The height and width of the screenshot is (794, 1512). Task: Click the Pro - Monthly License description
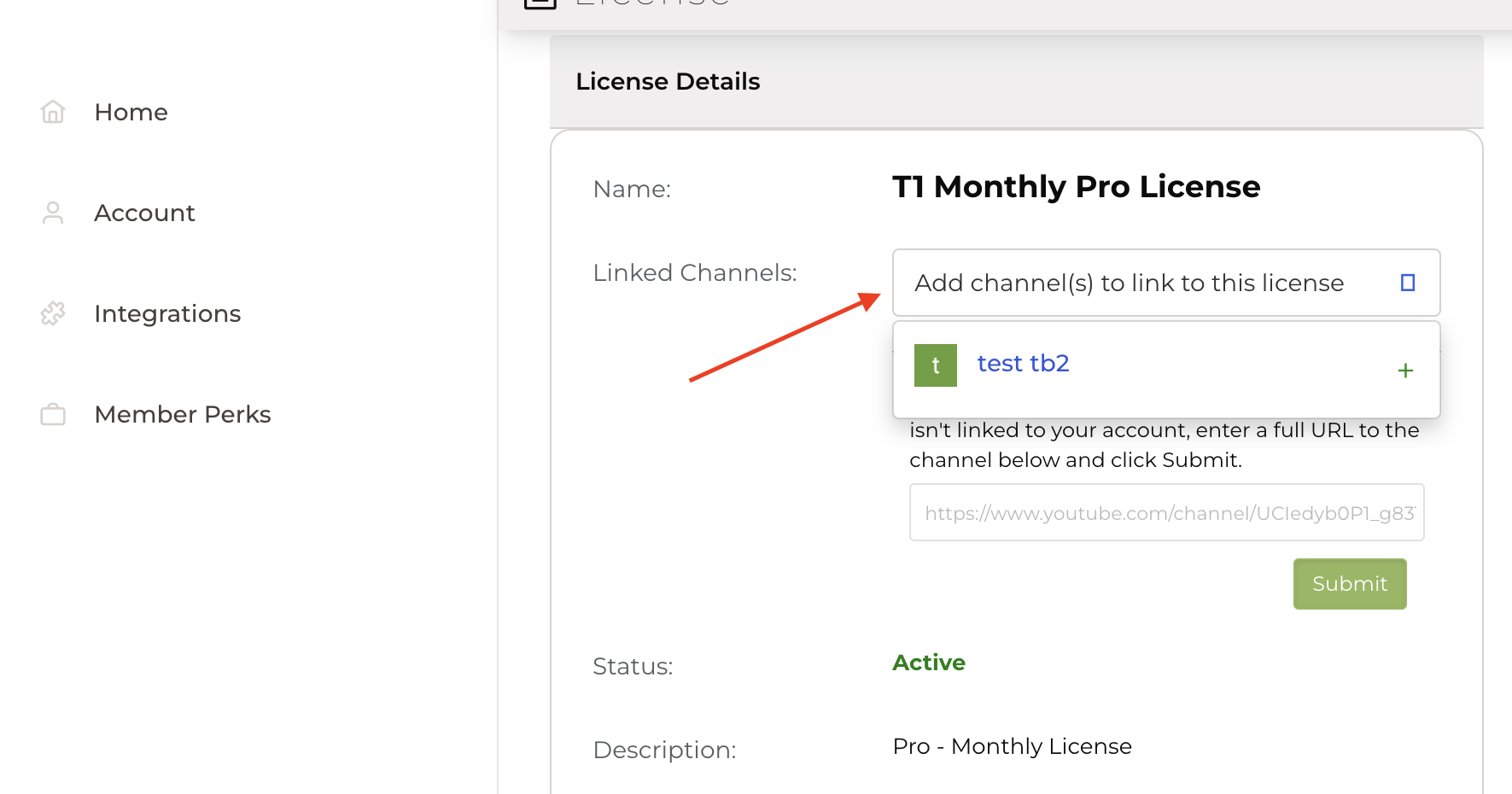1012,746
